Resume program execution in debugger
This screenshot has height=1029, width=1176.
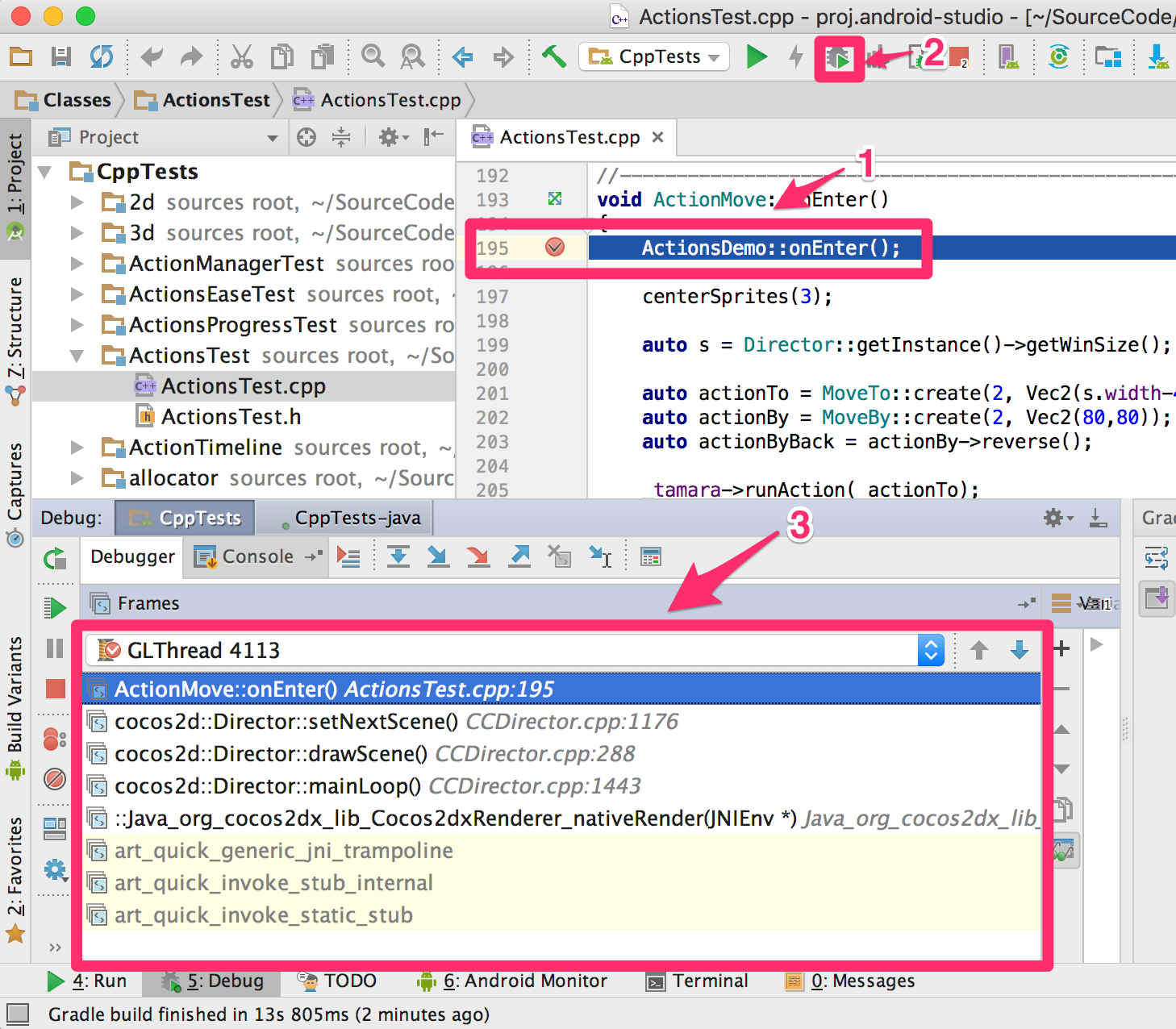(x=55, y=607)
